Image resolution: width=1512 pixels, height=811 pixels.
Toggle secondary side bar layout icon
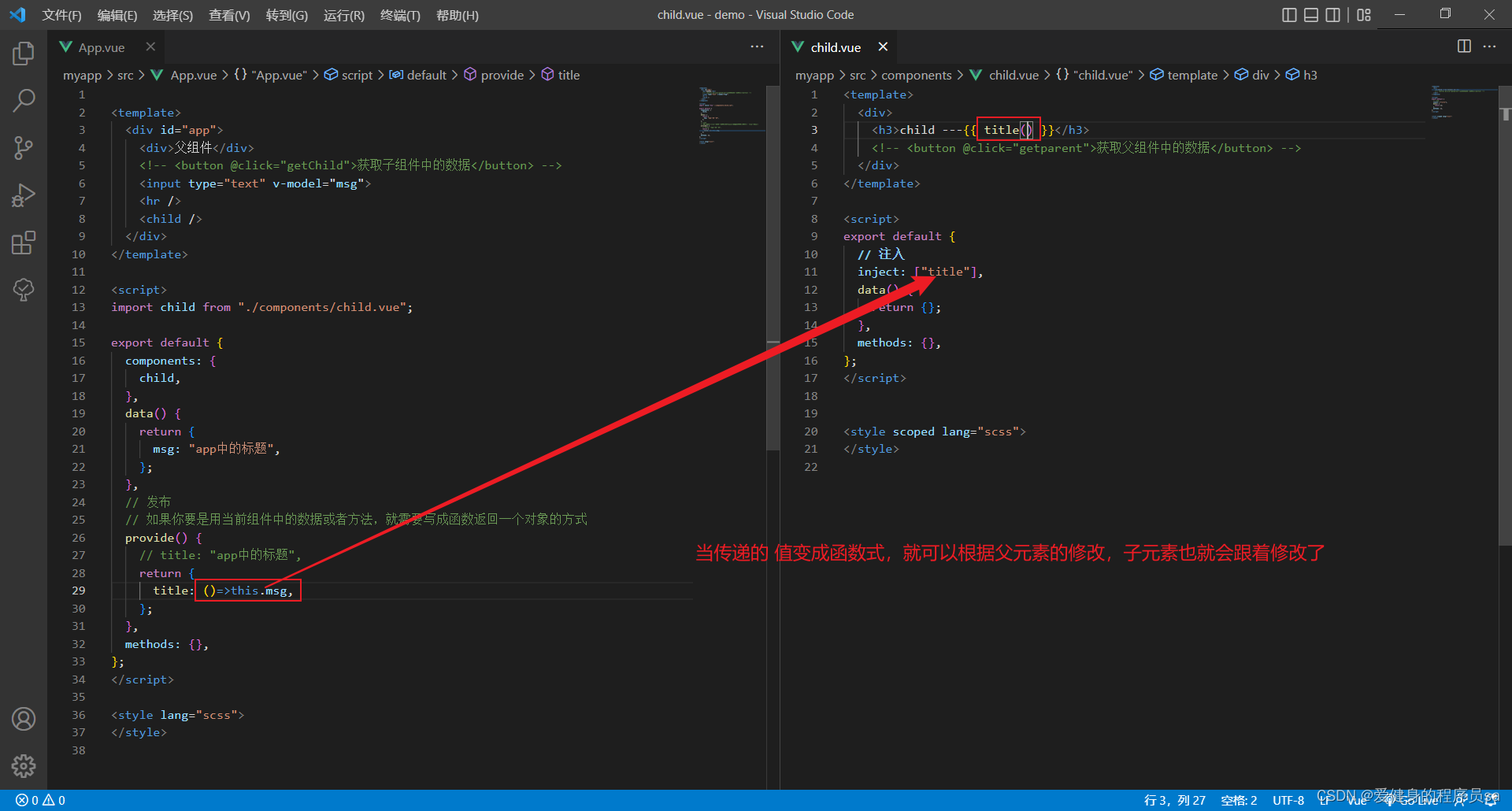click(1332, 15)
